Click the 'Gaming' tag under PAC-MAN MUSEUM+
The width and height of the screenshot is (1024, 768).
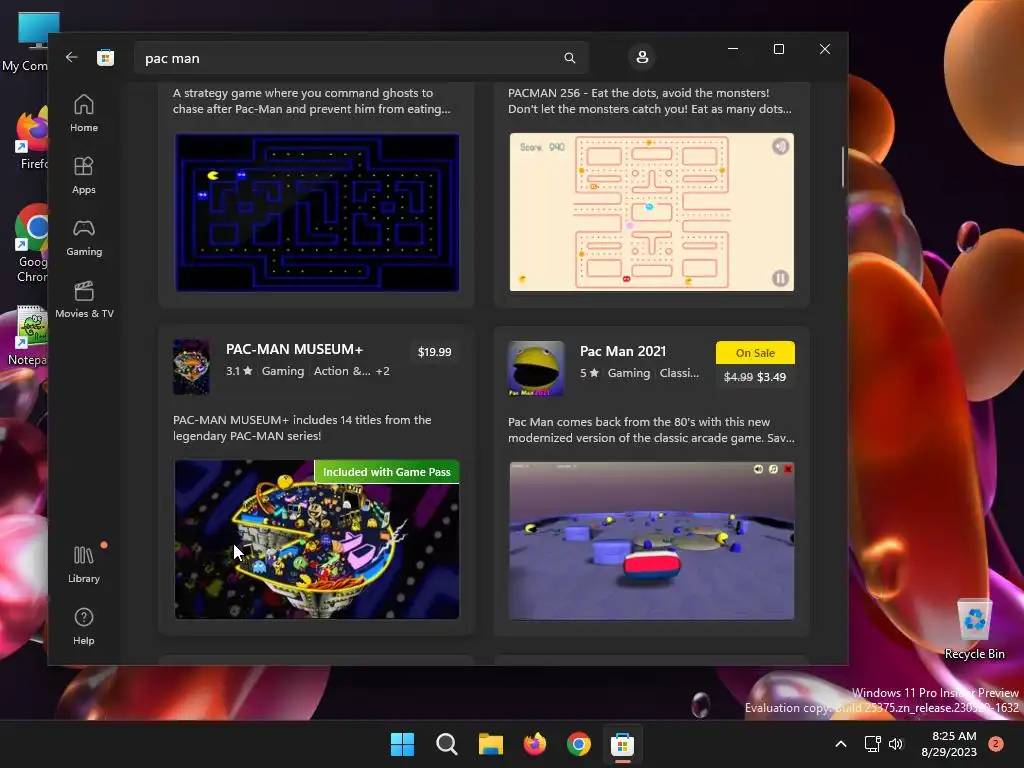[x=283, y=371]
